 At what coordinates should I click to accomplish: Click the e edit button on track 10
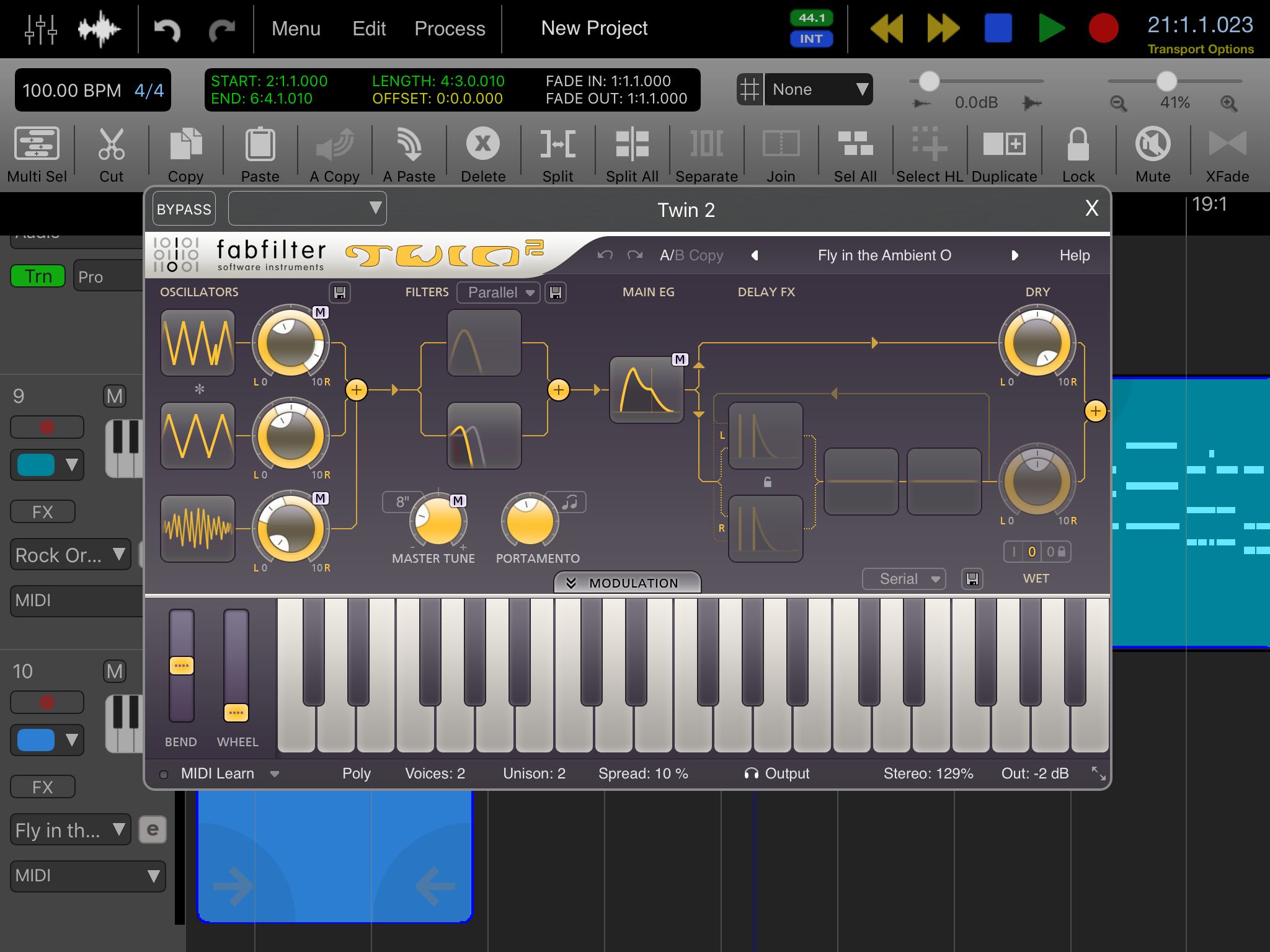153,830
